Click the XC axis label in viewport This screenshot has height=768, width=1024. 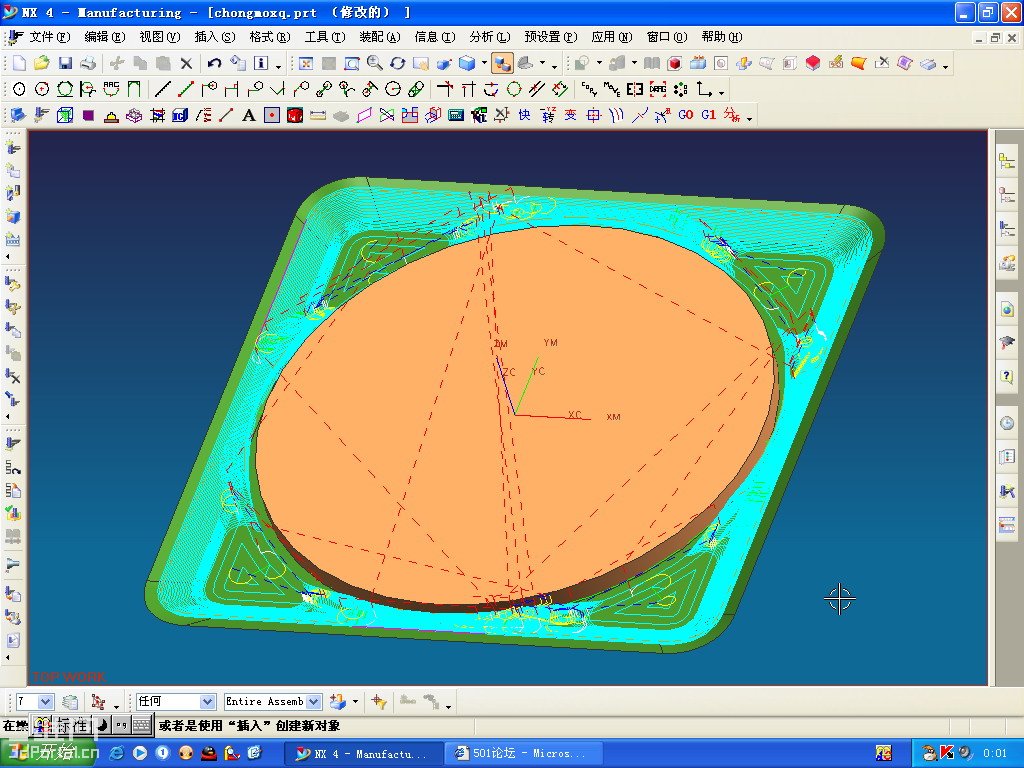point(574,414)
